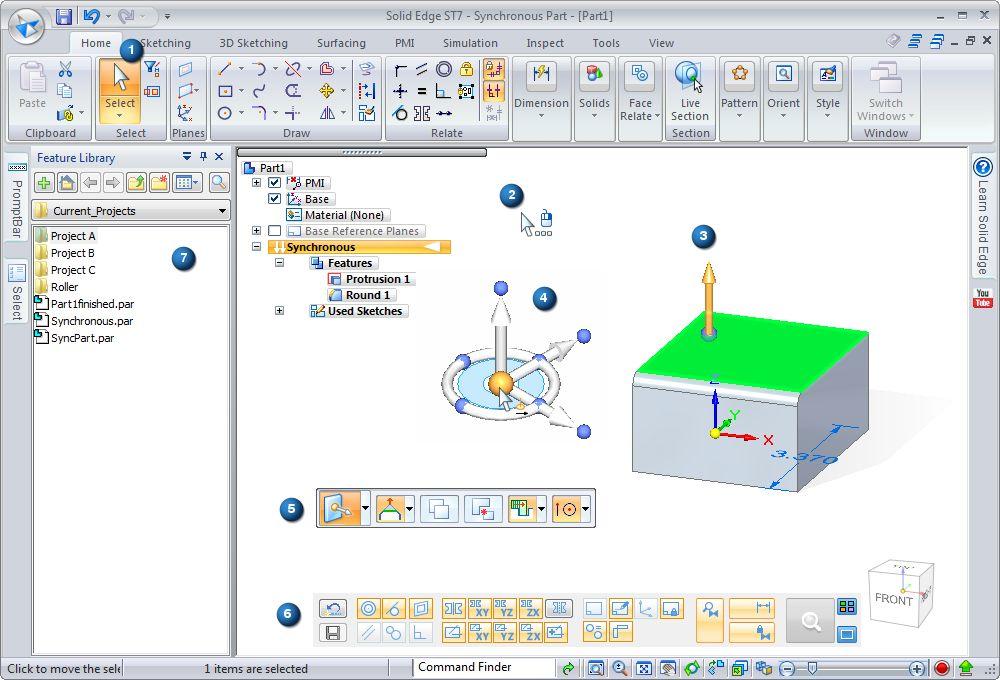Select the Trim tool in Draw group

point(293,68)
